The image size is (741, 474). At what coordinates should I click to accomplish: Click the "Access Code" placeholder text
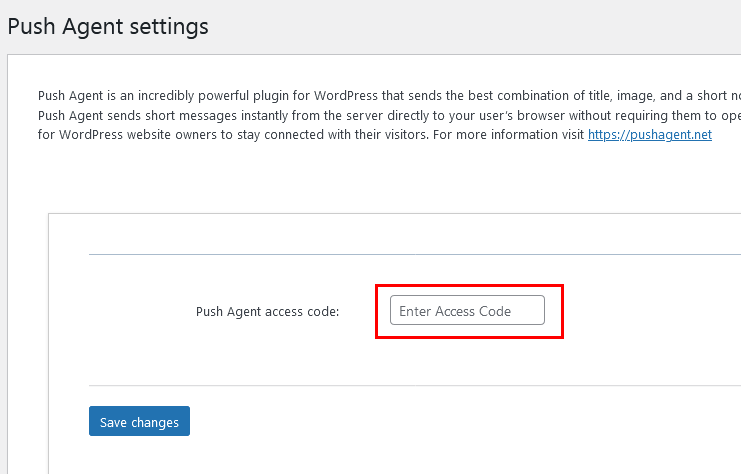point(473,311)
